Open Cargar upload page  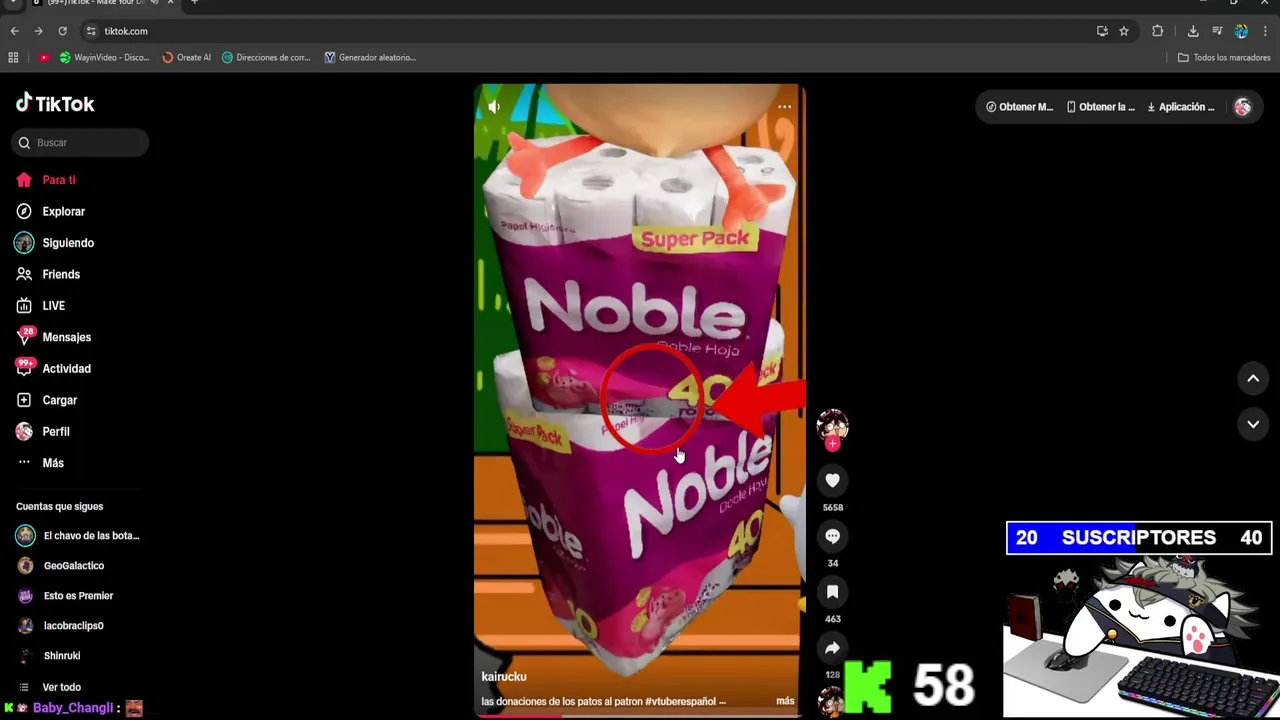(46, 400)
